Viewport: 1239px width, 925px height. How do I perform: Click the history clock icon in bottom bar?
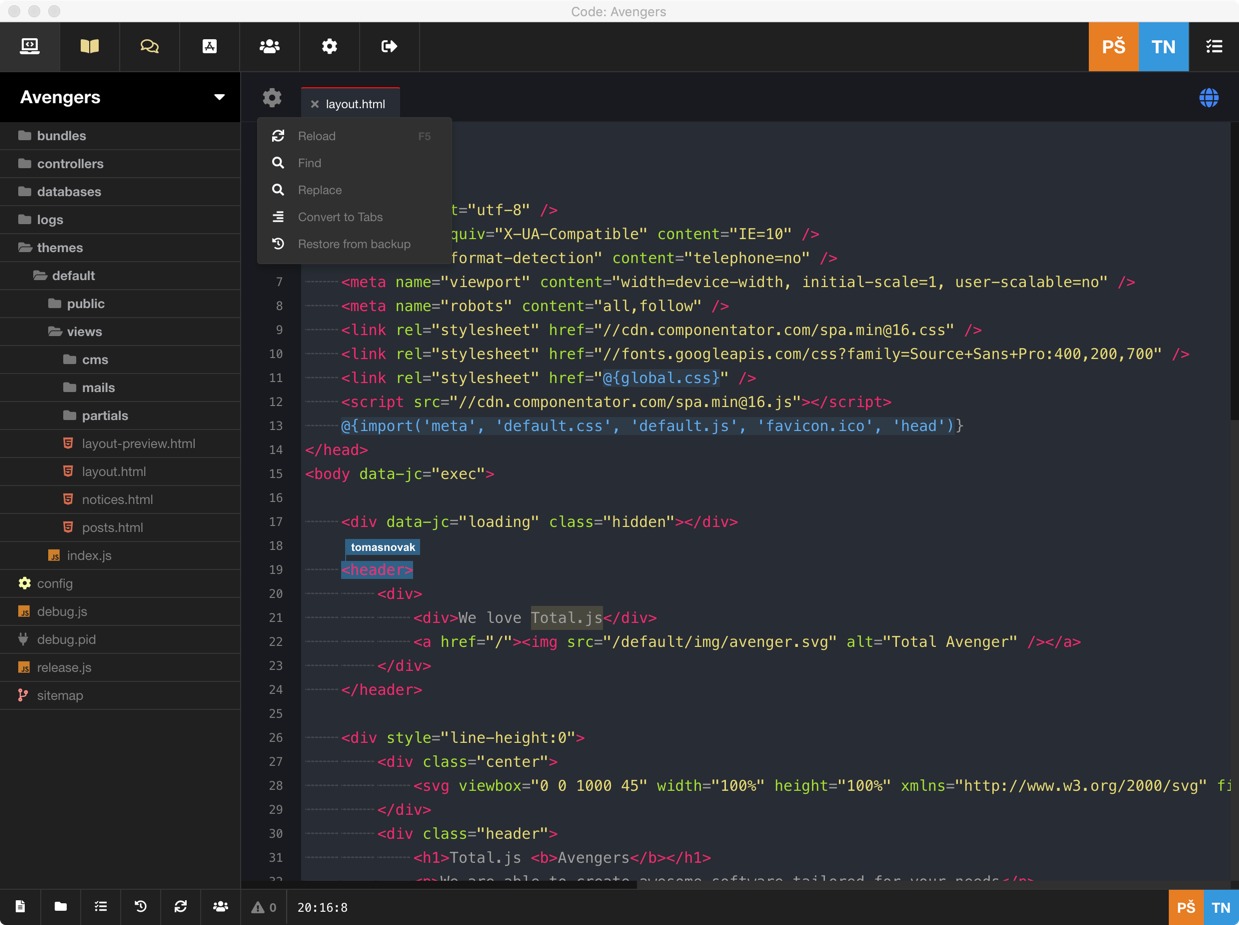point(140,906)
